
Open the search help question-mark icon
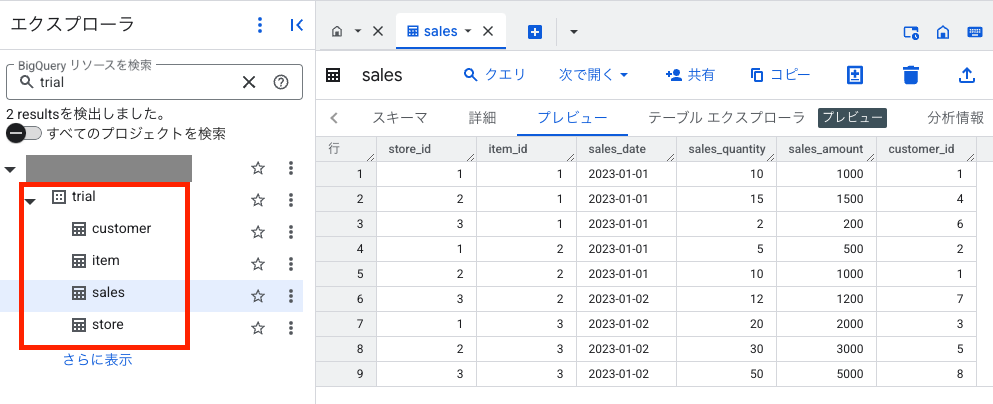point(281,82)
